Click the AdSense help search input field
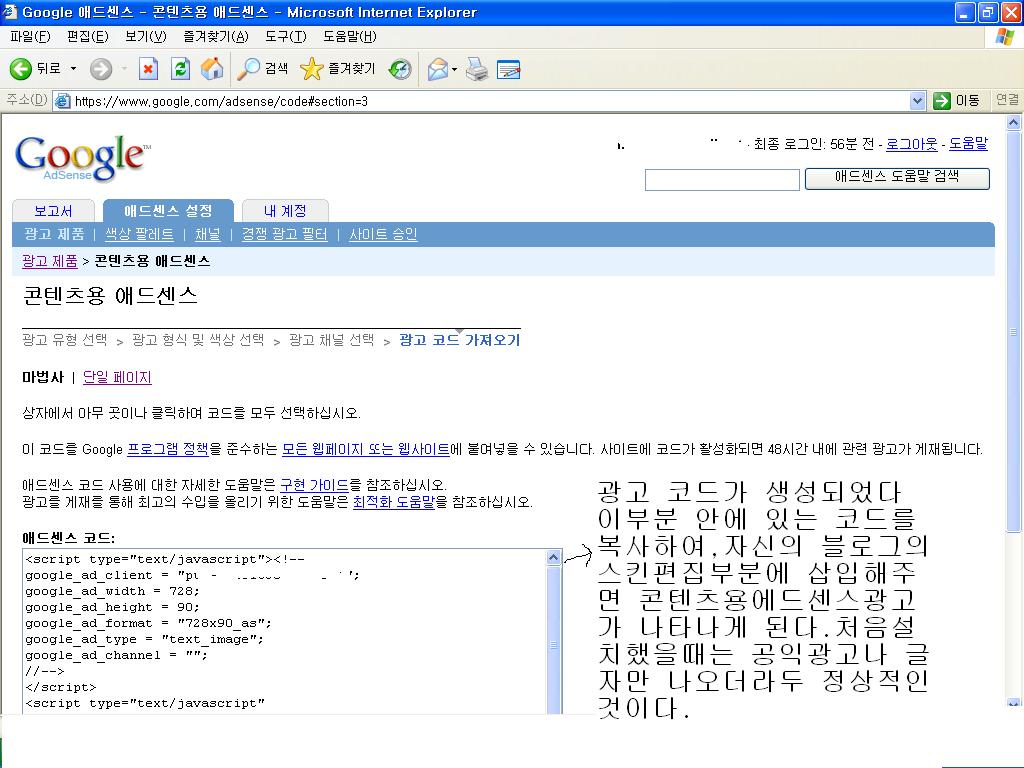The width and height of the screenshot is (1024, 768). [722, 180]
